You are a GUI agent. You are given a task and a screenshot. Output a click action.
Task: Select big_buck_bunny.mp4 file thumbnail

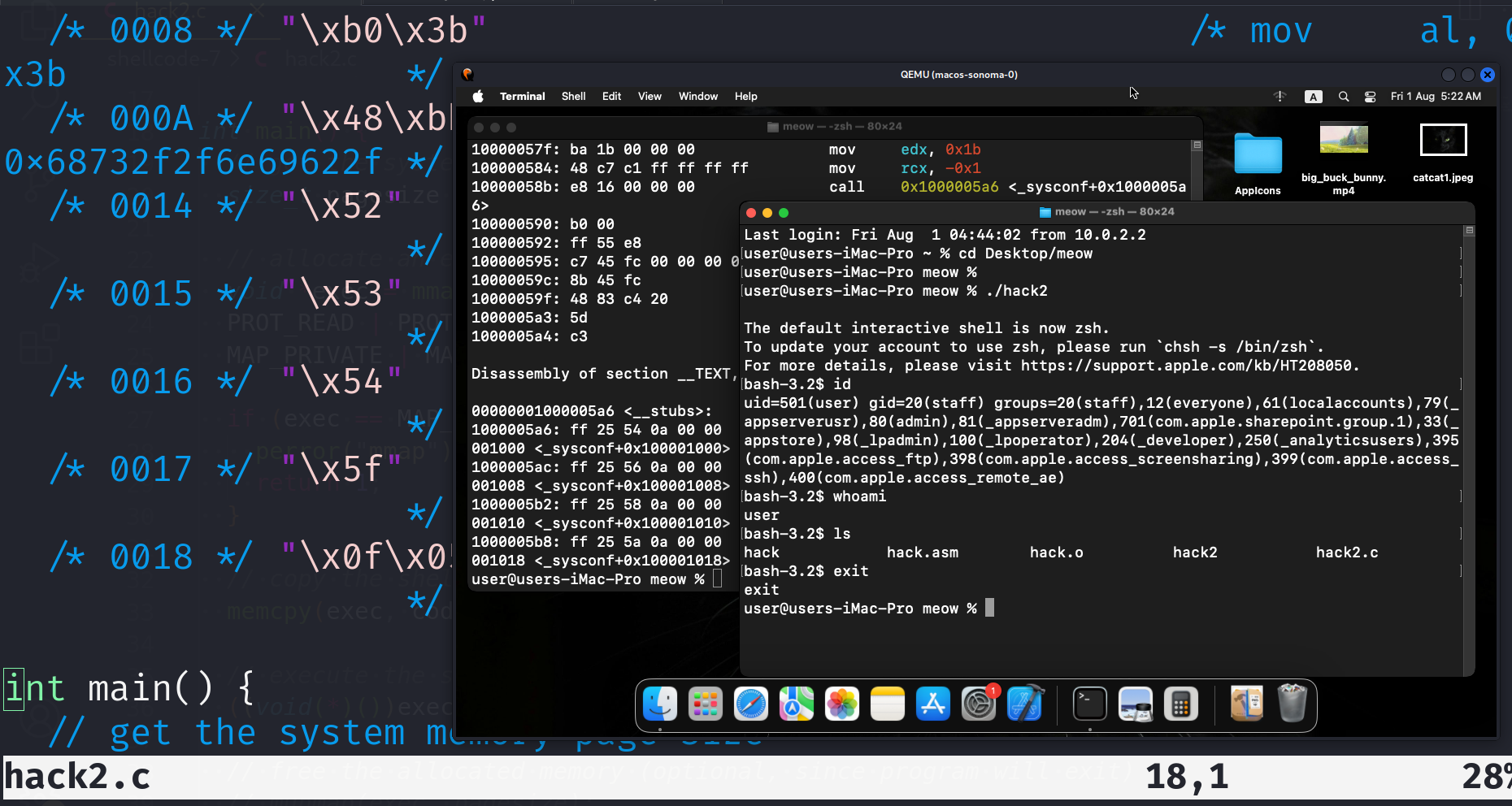pyautogui.click(x=1343, y=138)
